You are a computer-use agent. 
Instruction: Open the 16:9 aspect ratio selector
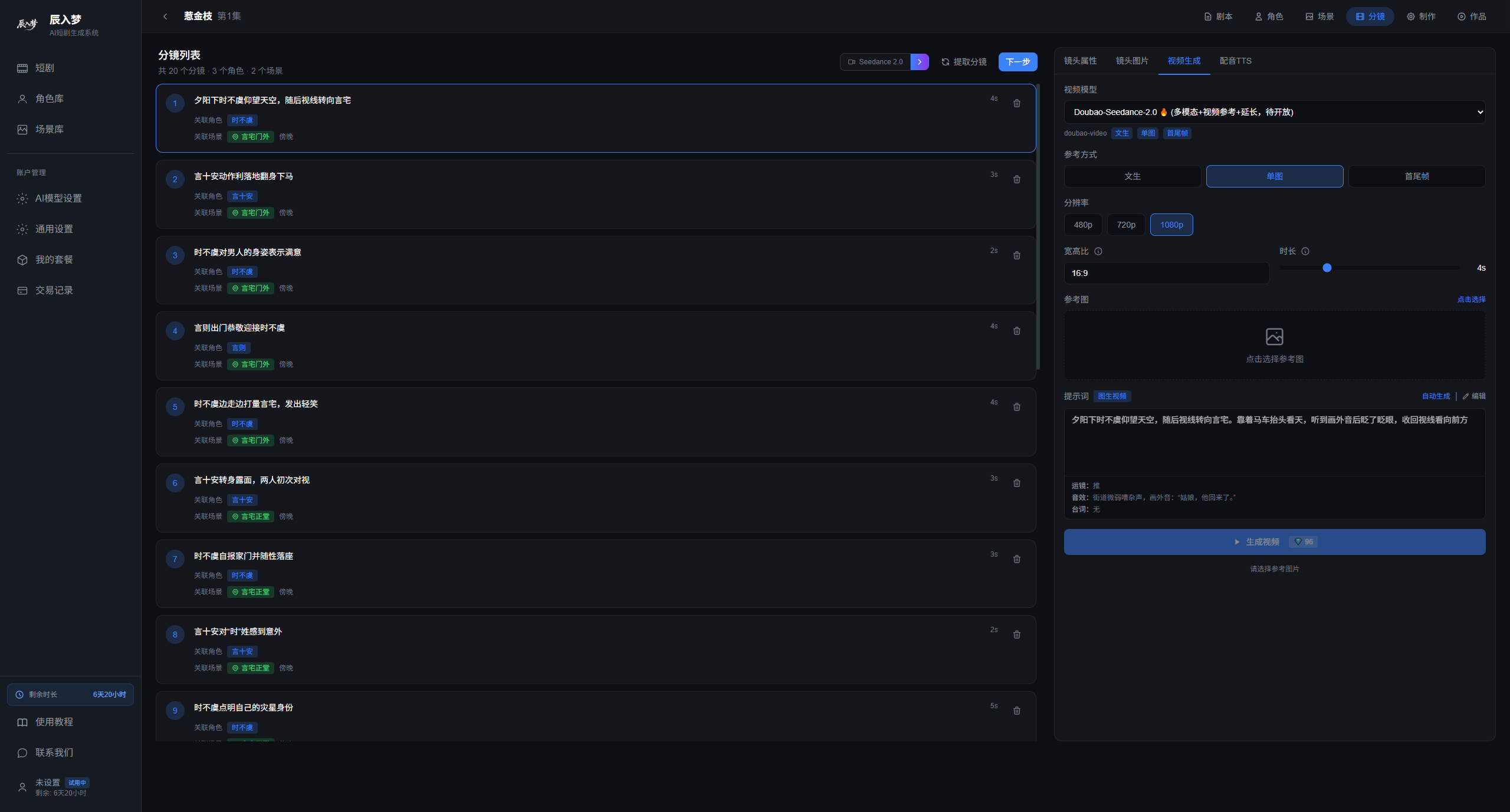pyautogui.click(x=1167, y=273)
